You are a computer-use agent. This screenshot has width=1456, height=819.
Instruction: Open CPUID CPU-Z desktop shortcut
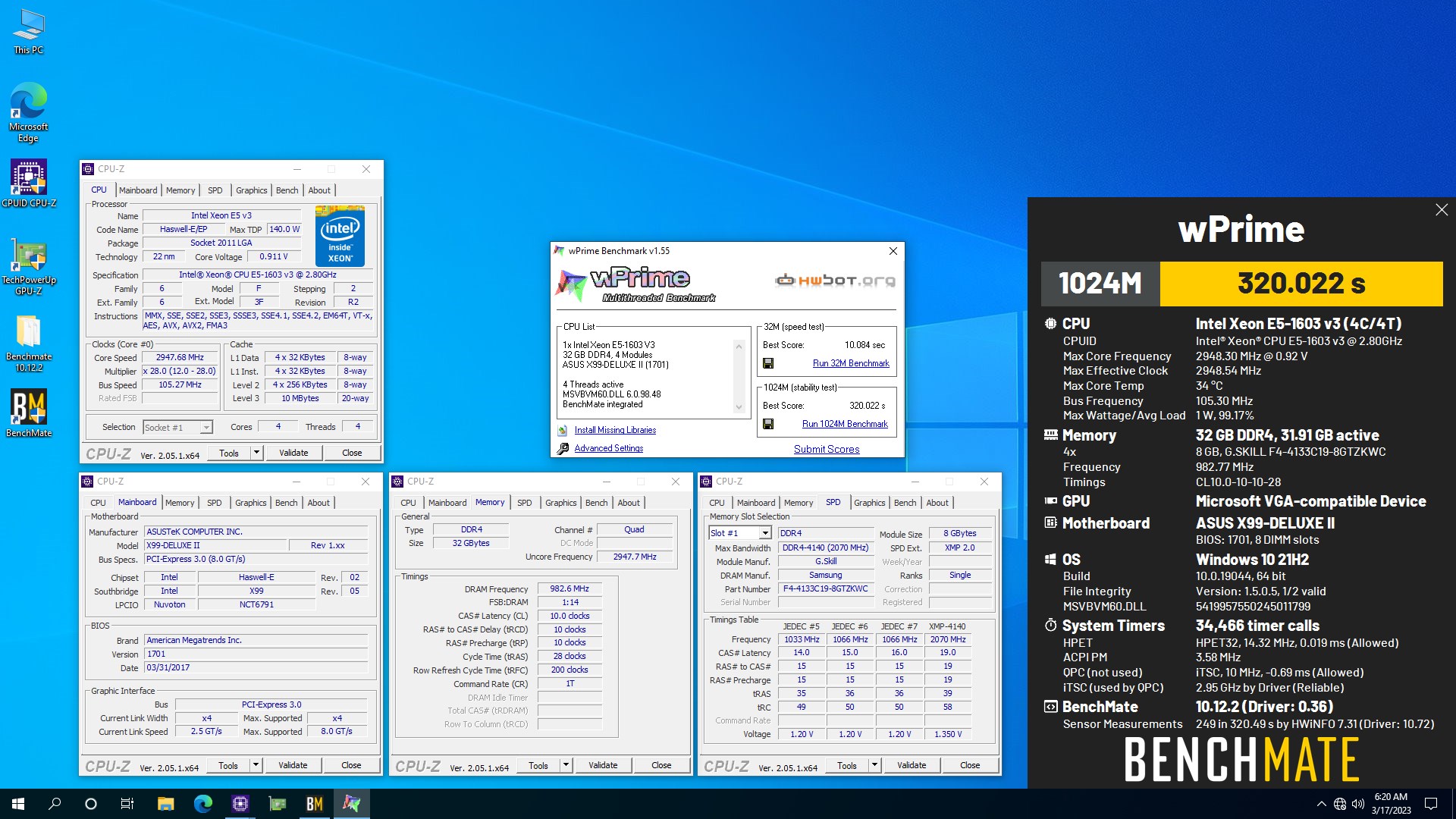[x=29, y=183]
